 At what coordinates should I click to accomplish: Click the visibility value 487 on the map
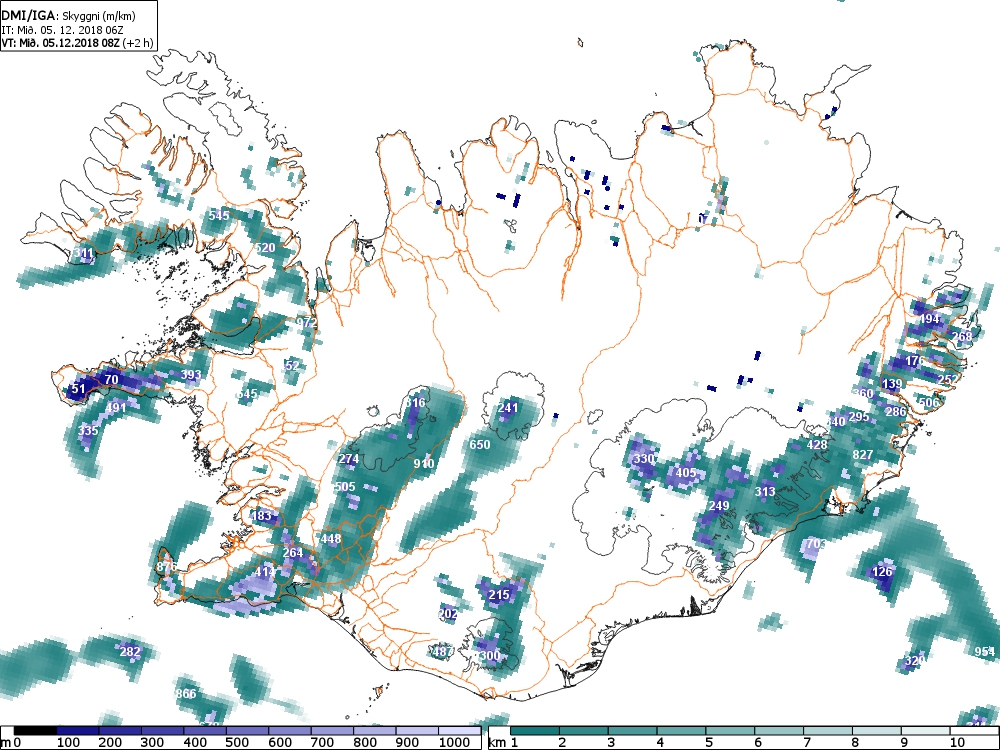[443, 652]
